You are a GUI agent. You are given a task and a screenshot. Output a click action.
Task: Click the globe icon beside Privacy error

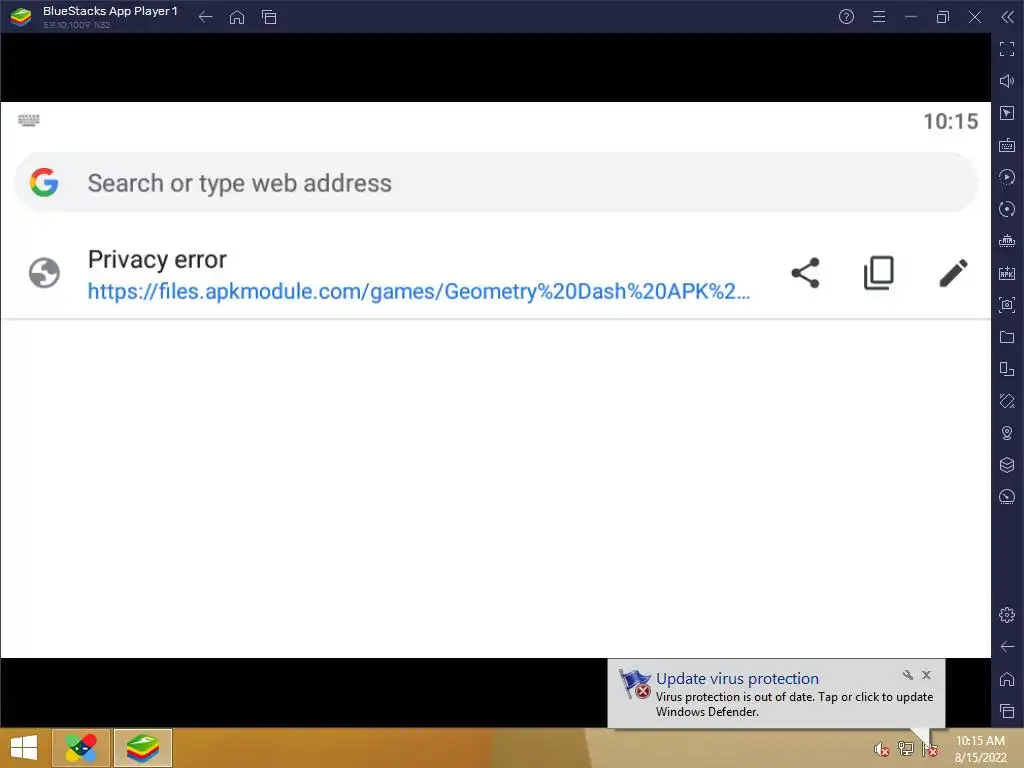[x=44, y=273]
